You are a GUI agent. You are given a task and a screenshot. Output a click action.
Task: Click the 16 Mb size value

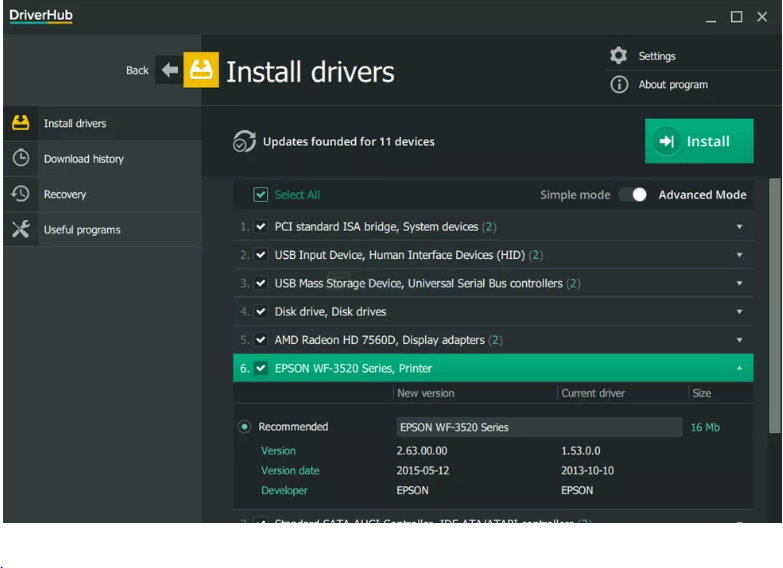coord(705,427)
